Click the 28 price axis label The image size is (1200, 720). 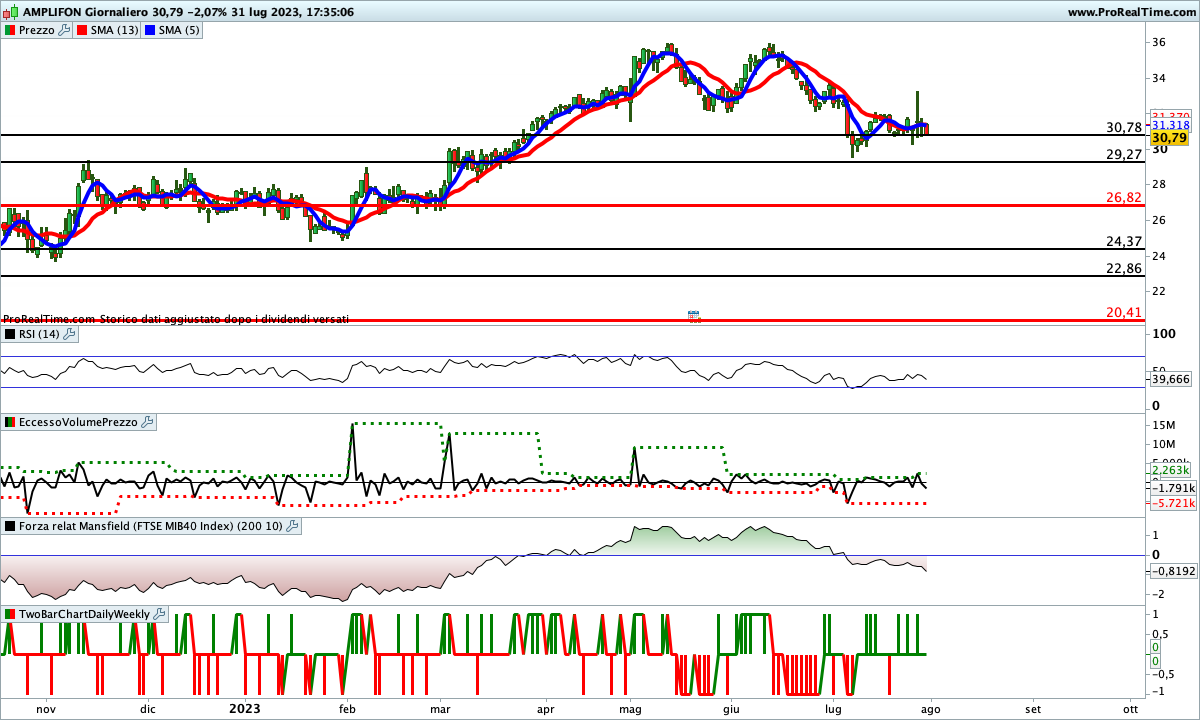pos(1159,184)
